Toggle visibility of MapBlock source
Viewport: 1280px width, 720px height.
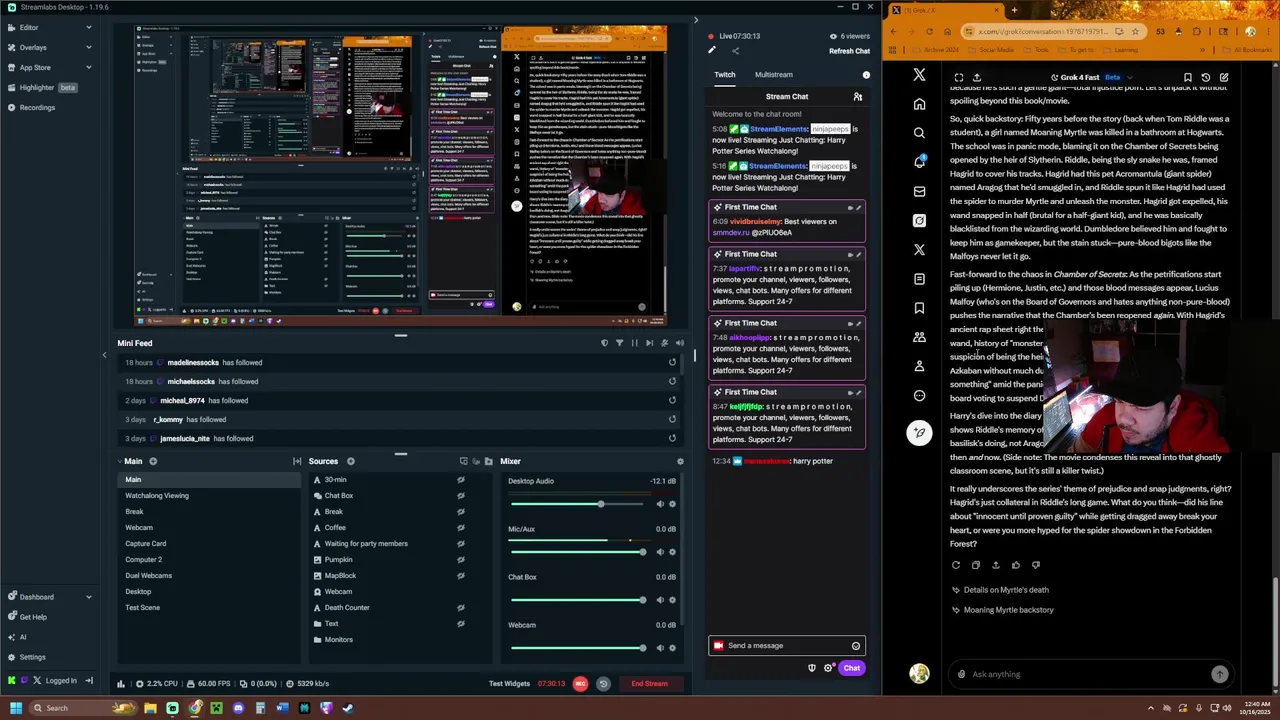(461, 576)
